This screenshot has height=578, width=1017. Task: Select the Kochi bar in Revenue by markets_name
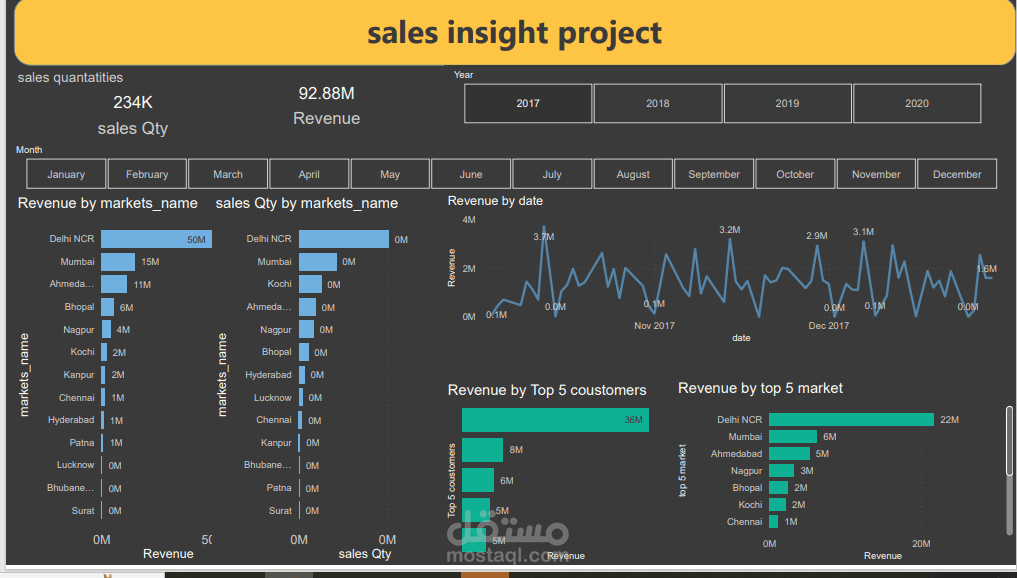106,351
